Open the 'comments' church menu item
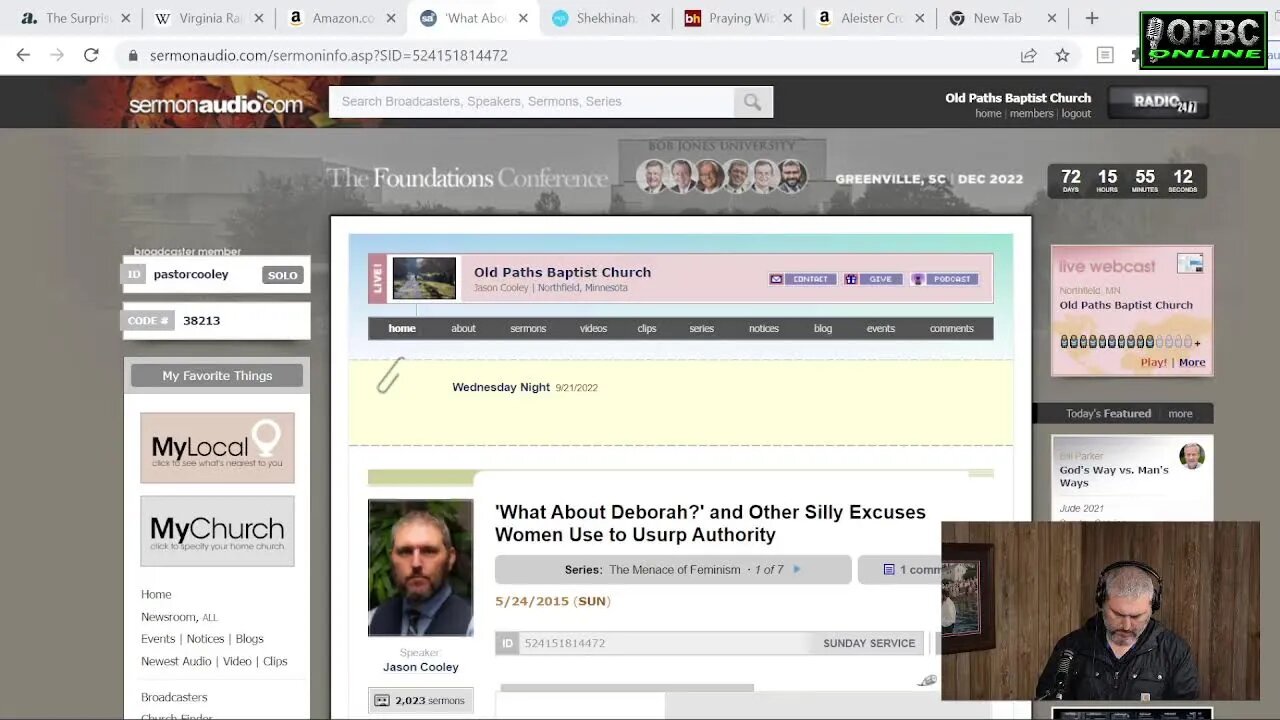This screenshot has height=720, width=1280. click(952, 328)
